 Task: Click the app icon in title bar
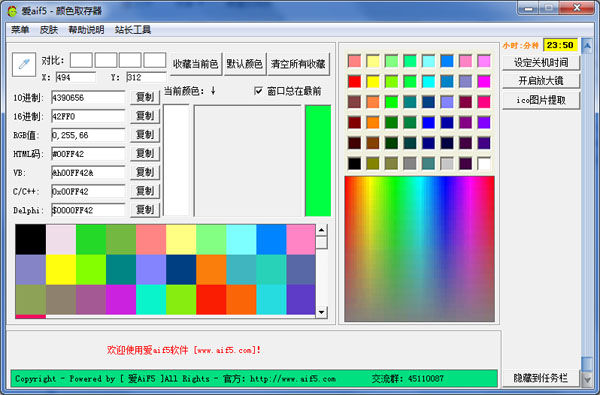(x=12, y=11)
